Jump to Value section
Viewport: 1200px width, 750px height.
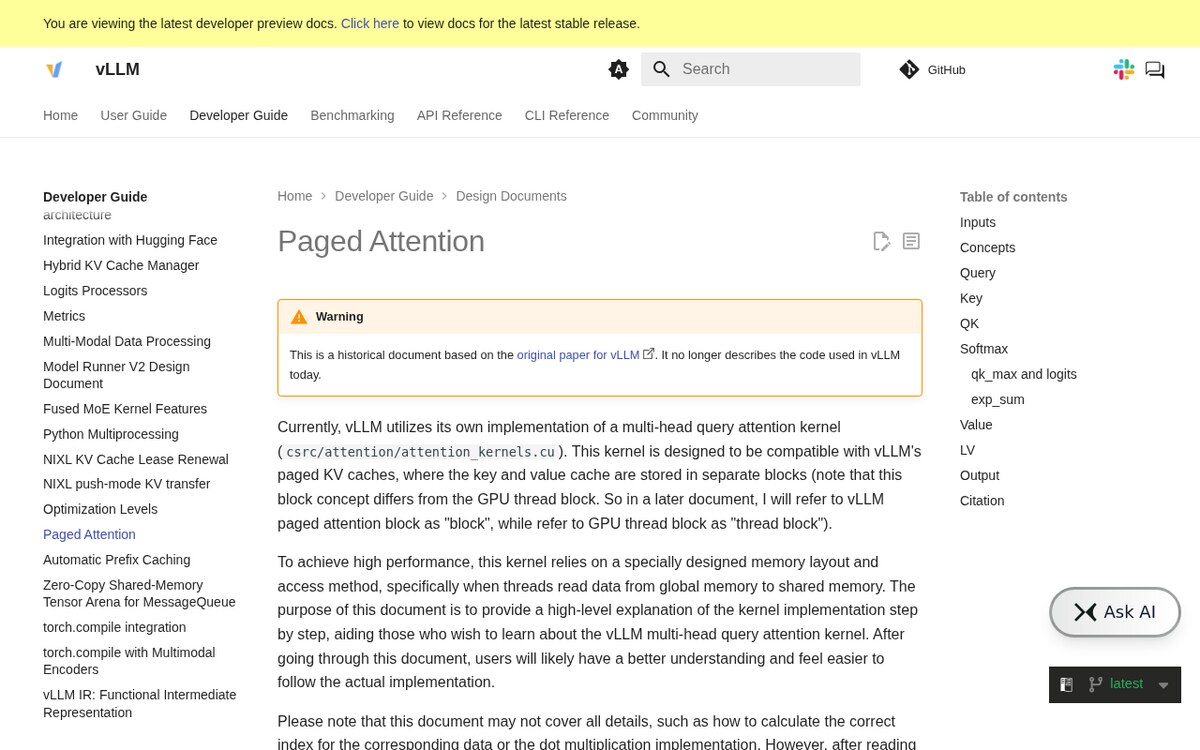pyautogui.click(x=976, y=425)
